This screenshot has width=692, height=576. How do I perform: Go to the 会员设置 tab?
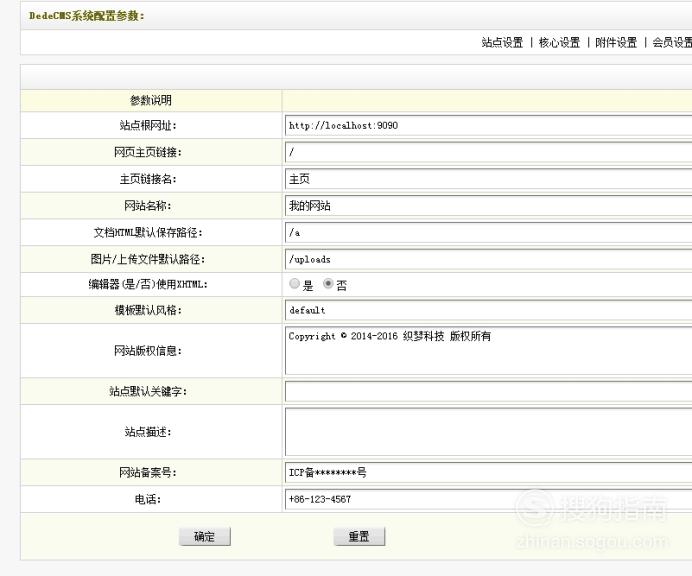point(672,42)
